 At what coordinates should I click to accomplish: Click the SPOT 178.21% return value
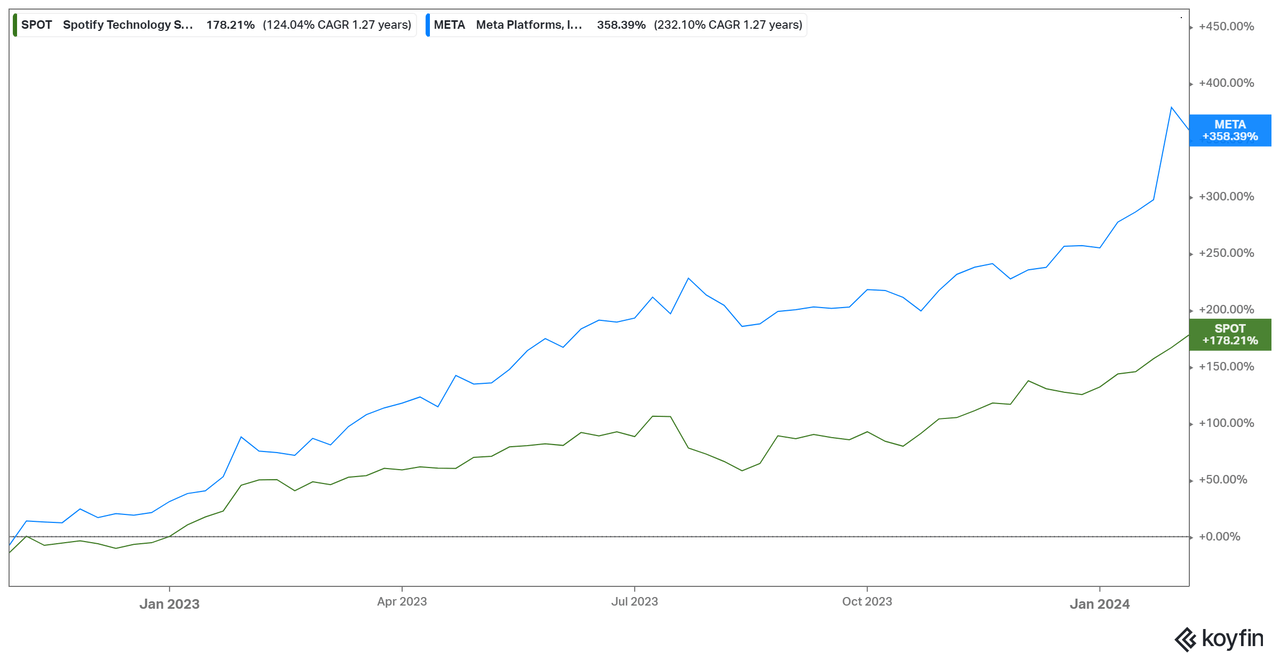coord(230,25)
